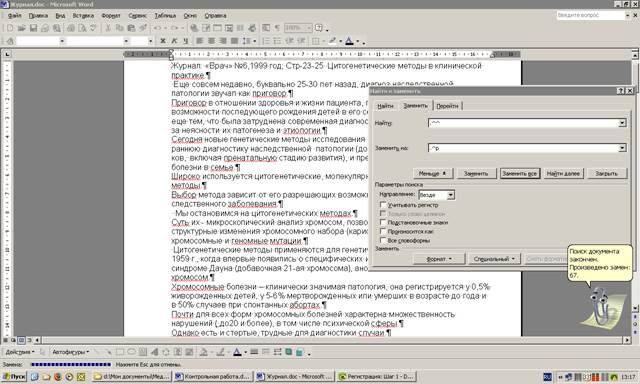Click into the 'Заменить на' text field
Viewport: 640px width, 384px height.
click(523, 148)
